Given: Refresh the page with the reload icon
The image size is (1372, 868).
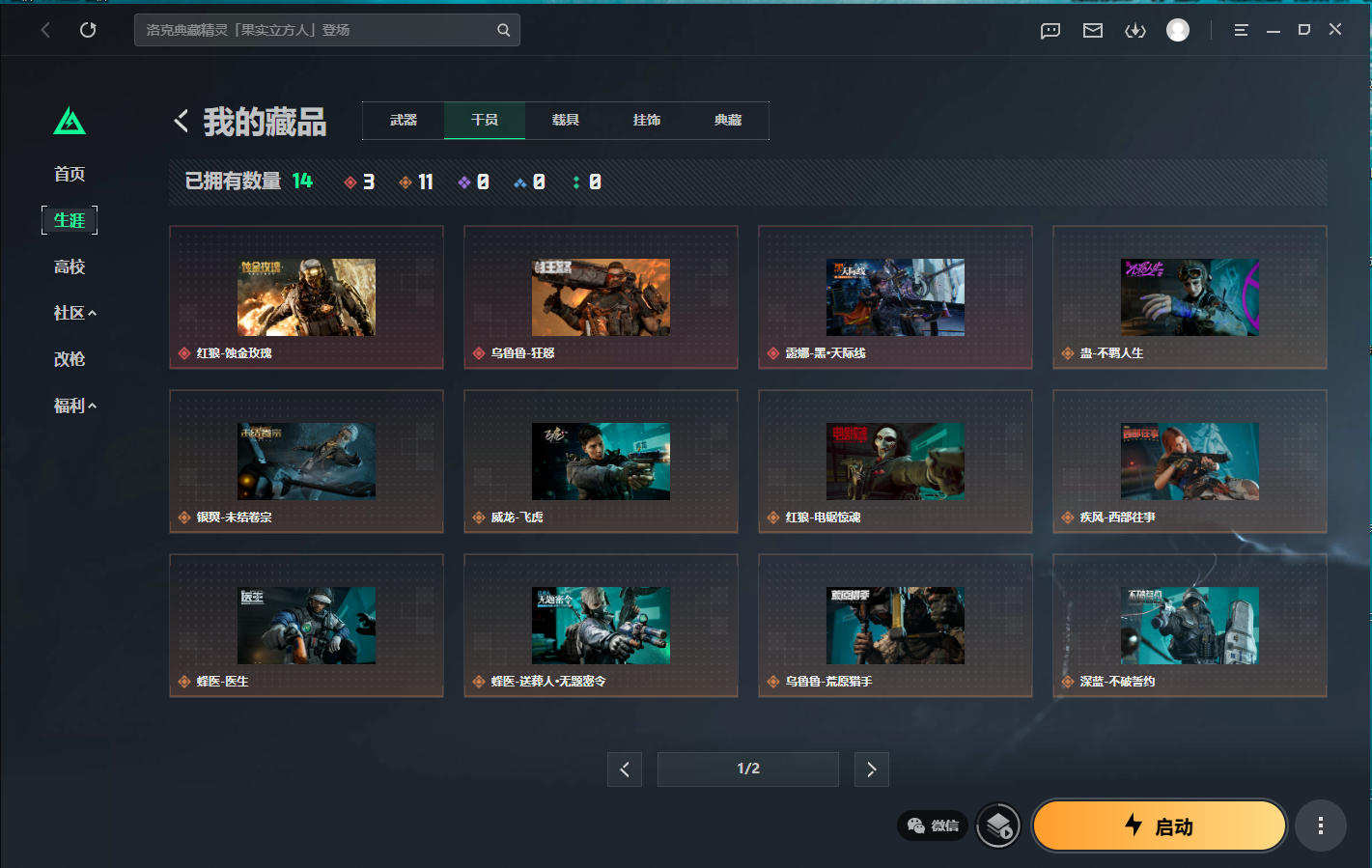Looking at the screenshot, I should 88,30.
